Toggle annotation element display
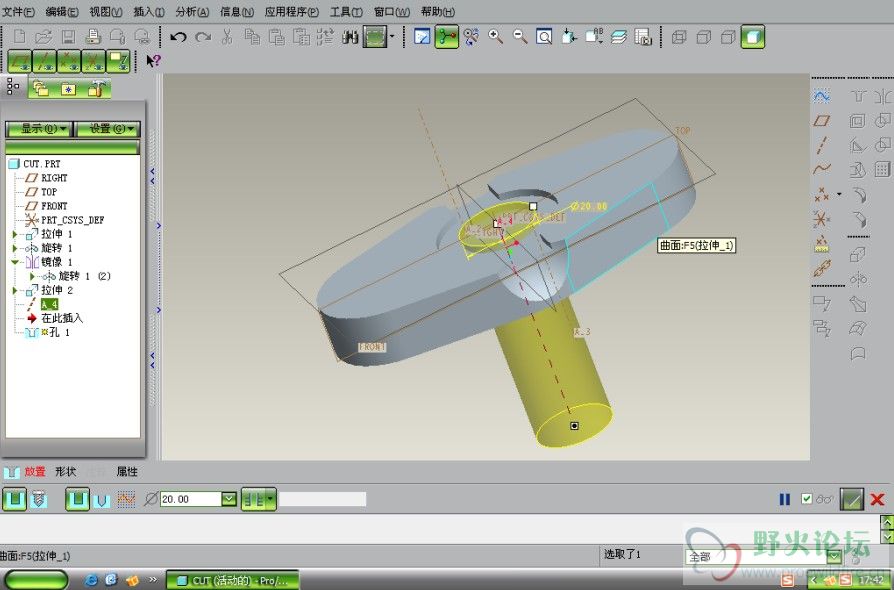894x590 pixels. [118, 61]
